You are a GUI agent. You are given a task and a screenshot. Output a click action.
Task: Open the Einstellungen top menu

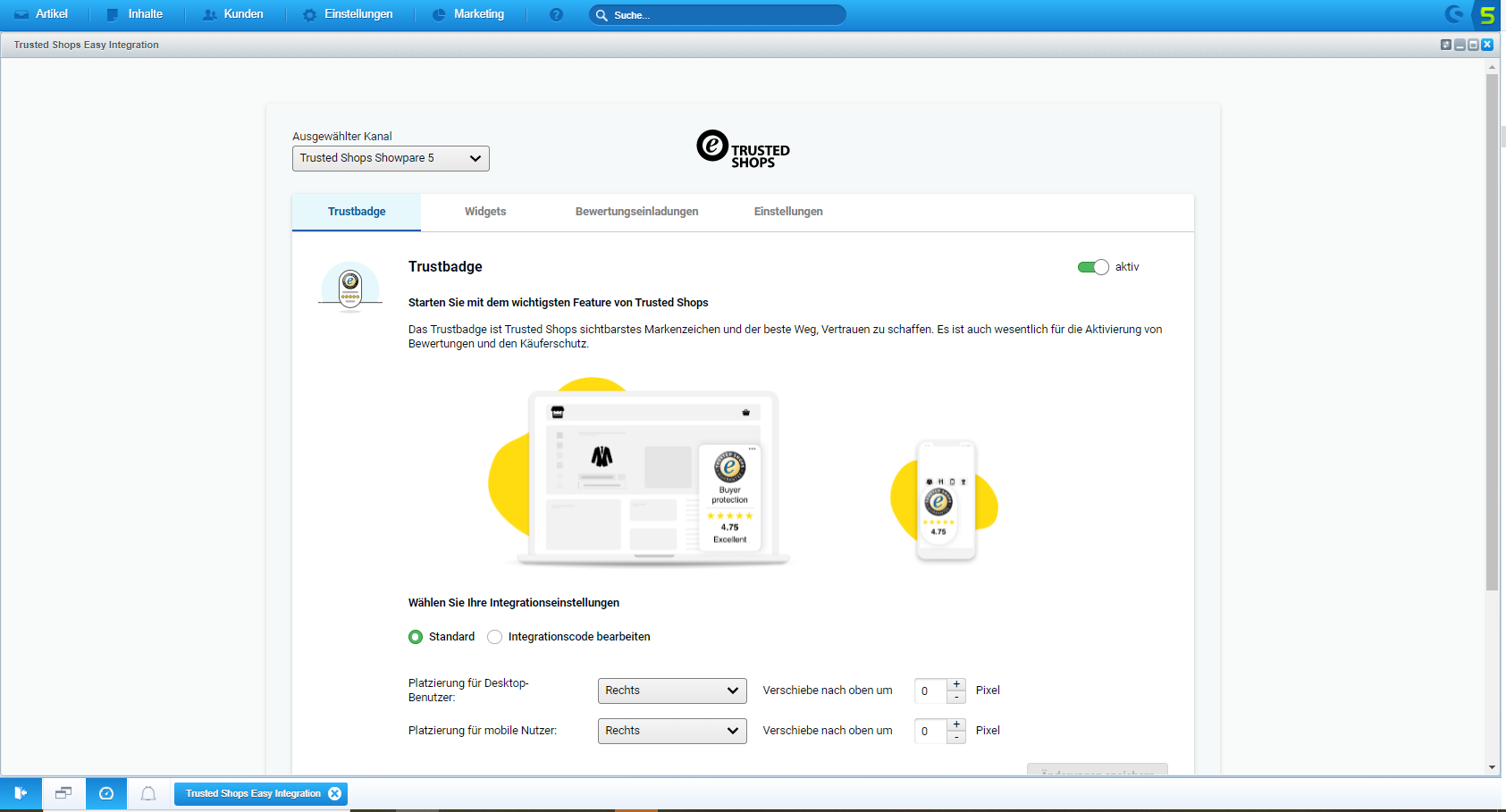348,14
